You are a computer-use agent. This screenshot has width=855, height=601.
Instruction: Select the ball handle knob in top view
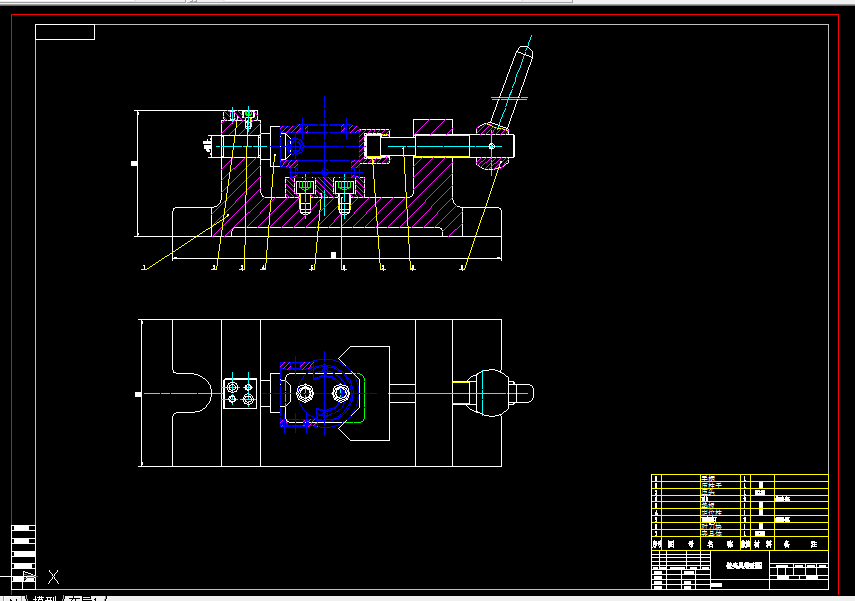click(493, 393)
